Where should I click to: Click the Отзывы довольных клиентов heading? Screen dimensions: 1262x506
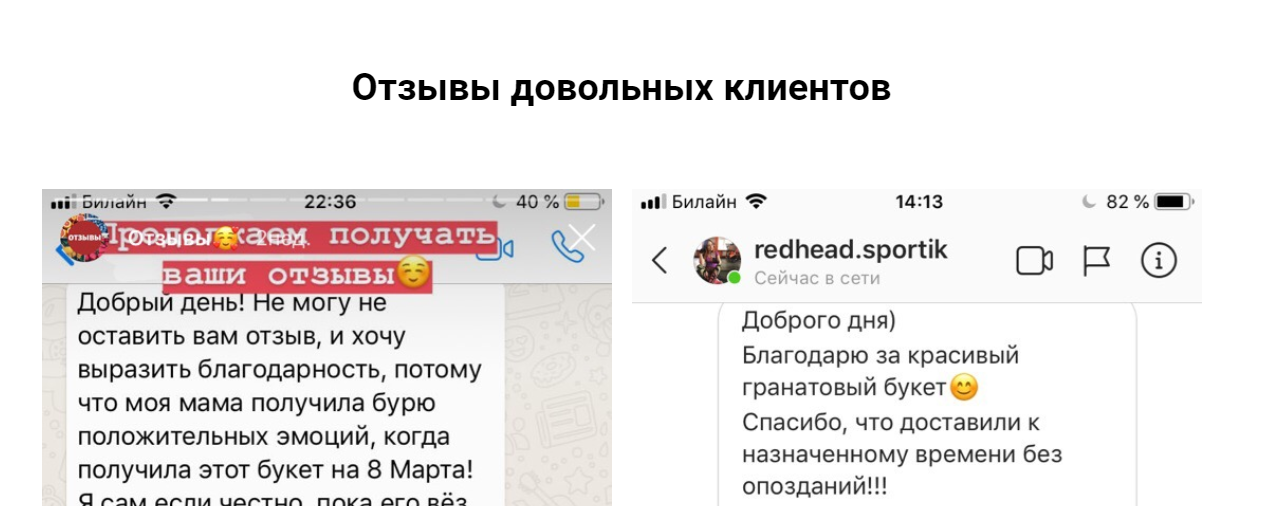[621, 88]
